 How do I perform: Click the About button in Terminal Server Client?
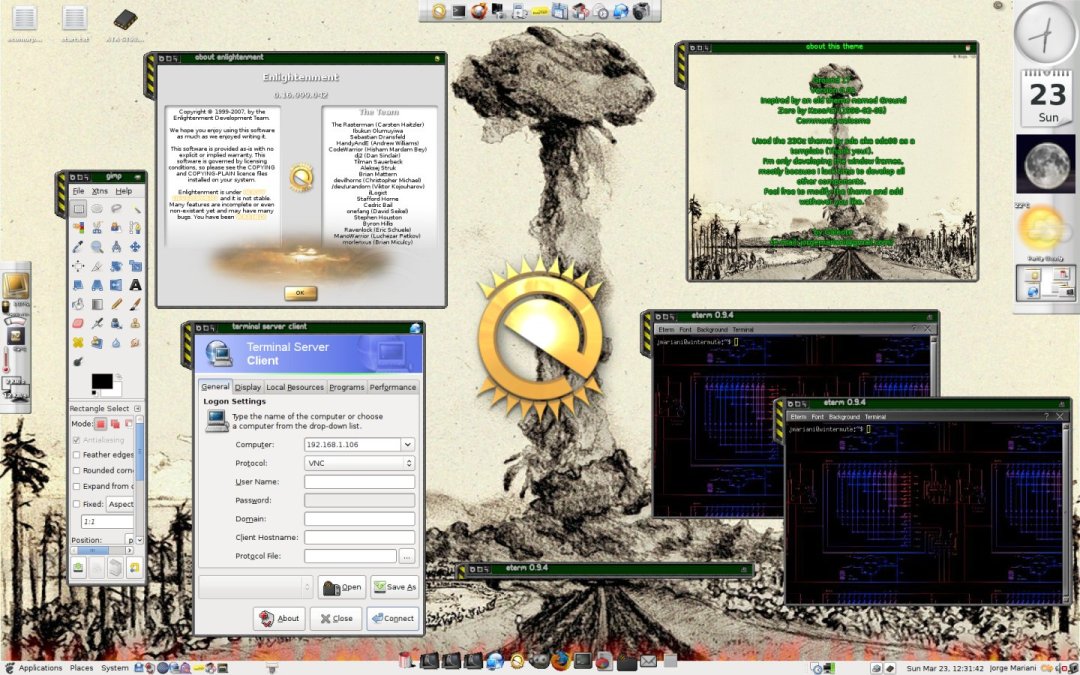(280, 618)
